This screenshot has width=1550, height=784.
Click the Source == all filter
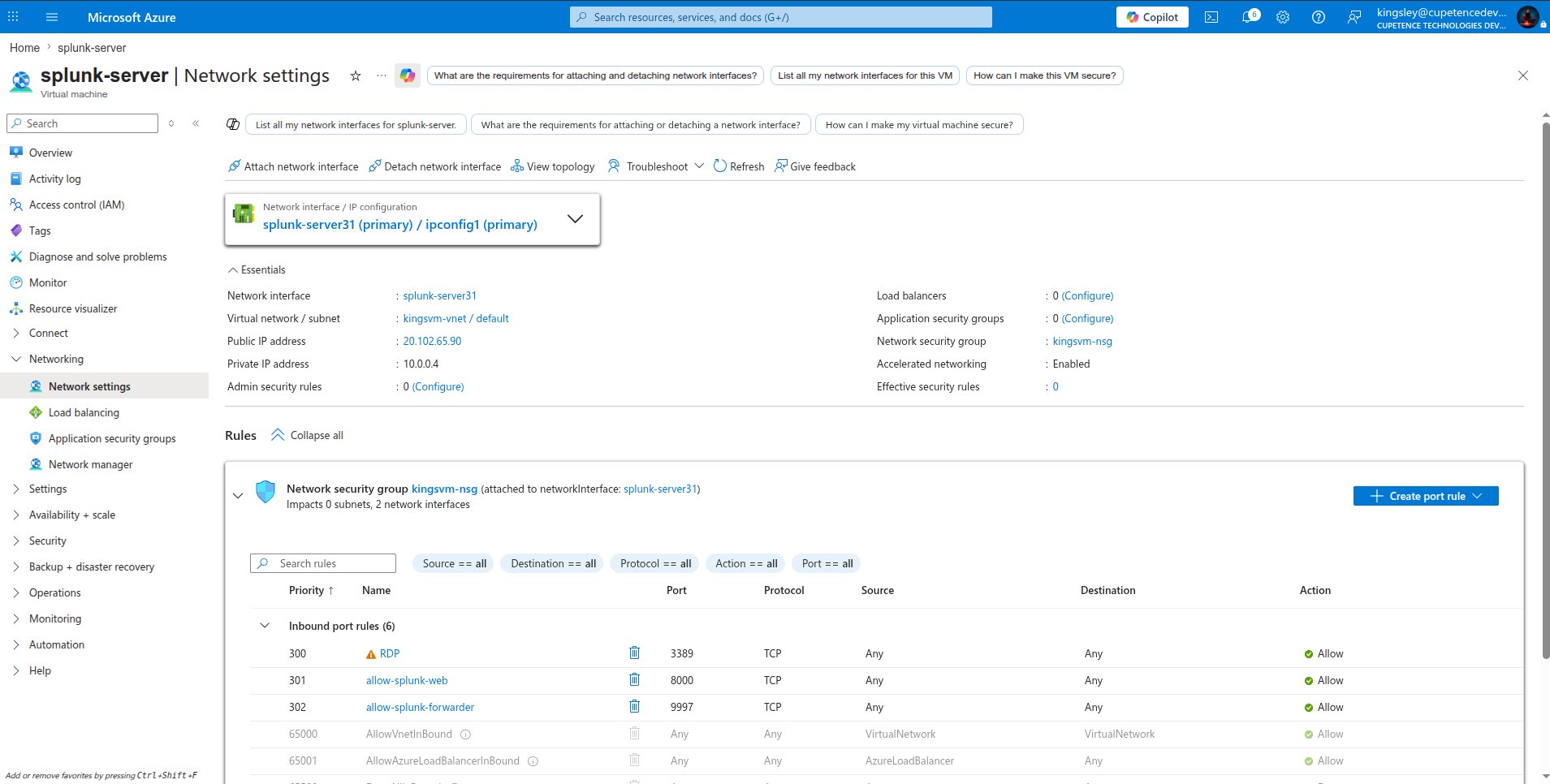tap(454, 563)
